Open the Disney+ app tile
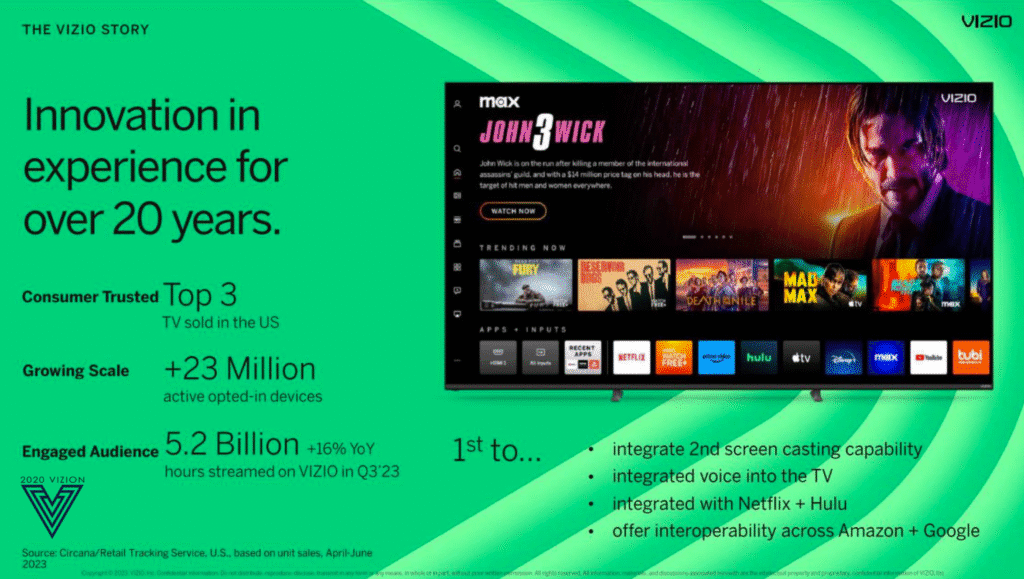The height and width of the screenshot is (579, 1024). pyautogui.click(x=843, y=357)
